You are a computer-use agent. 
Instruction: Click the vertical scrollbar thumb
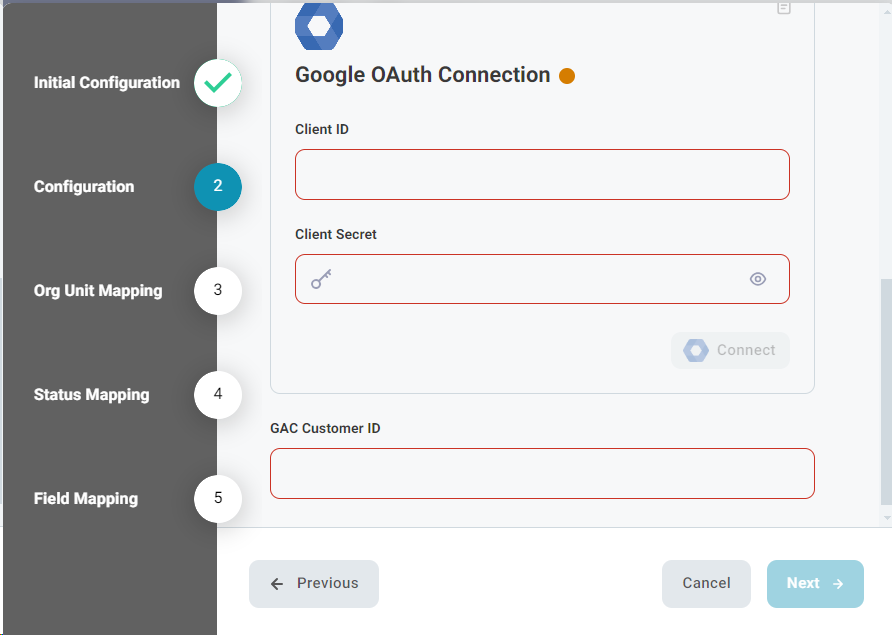coord(886,391)
